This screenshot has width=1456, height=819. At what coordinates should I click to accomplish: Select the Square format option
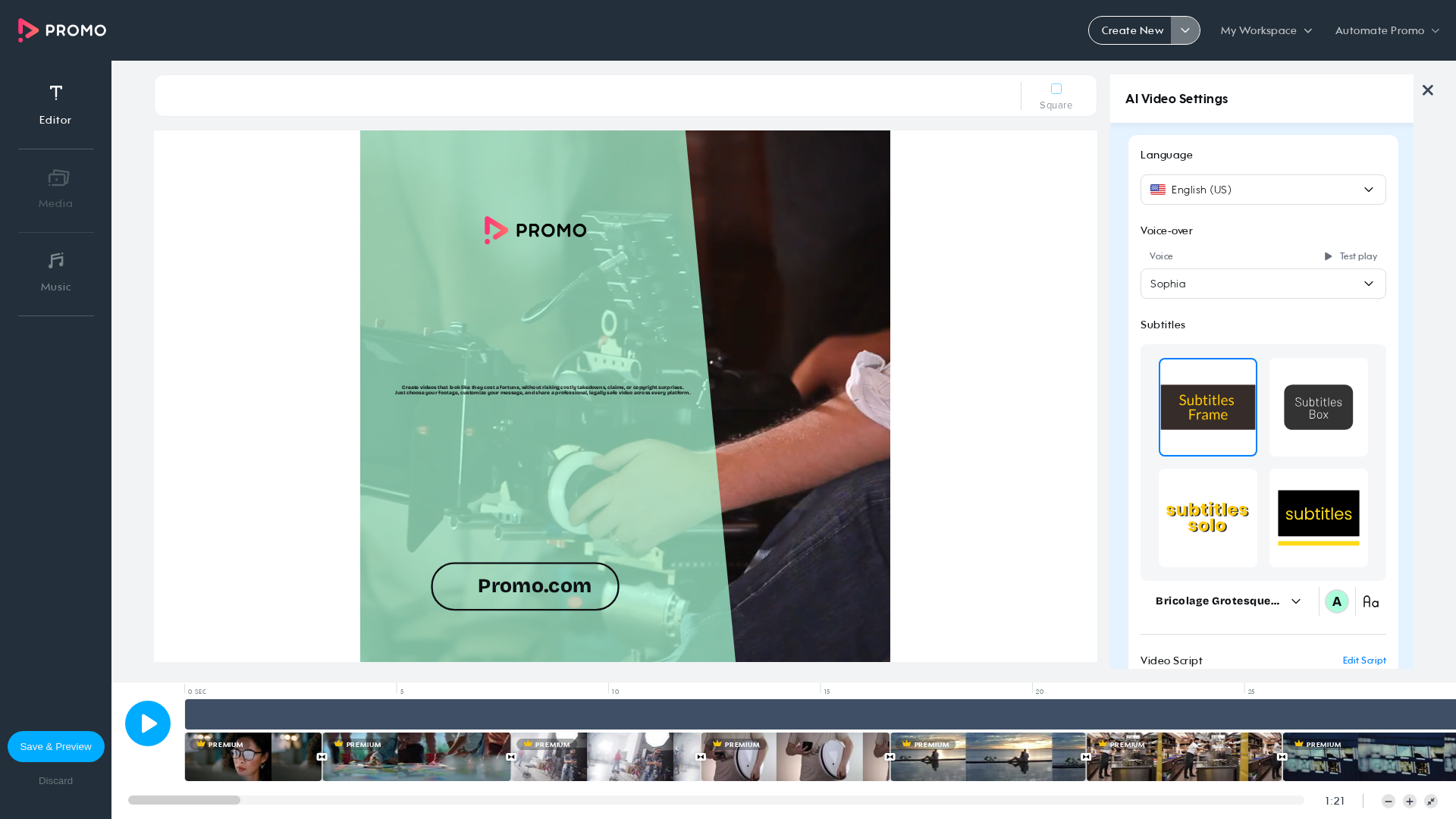(x=1056, y=96)
